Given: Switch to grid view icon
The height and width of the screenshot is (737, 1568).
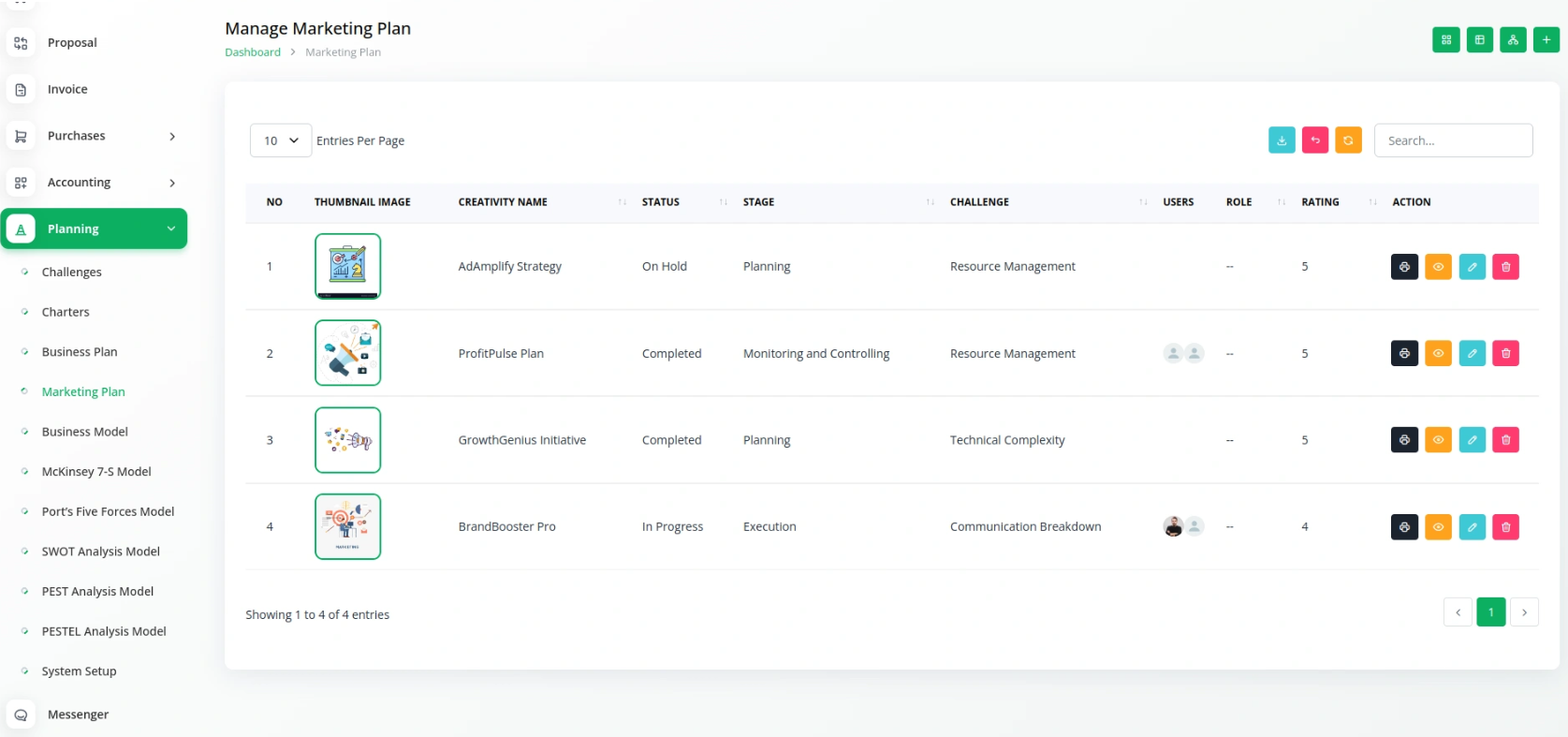Looking at the screenshot, I should pos(1446,40).
